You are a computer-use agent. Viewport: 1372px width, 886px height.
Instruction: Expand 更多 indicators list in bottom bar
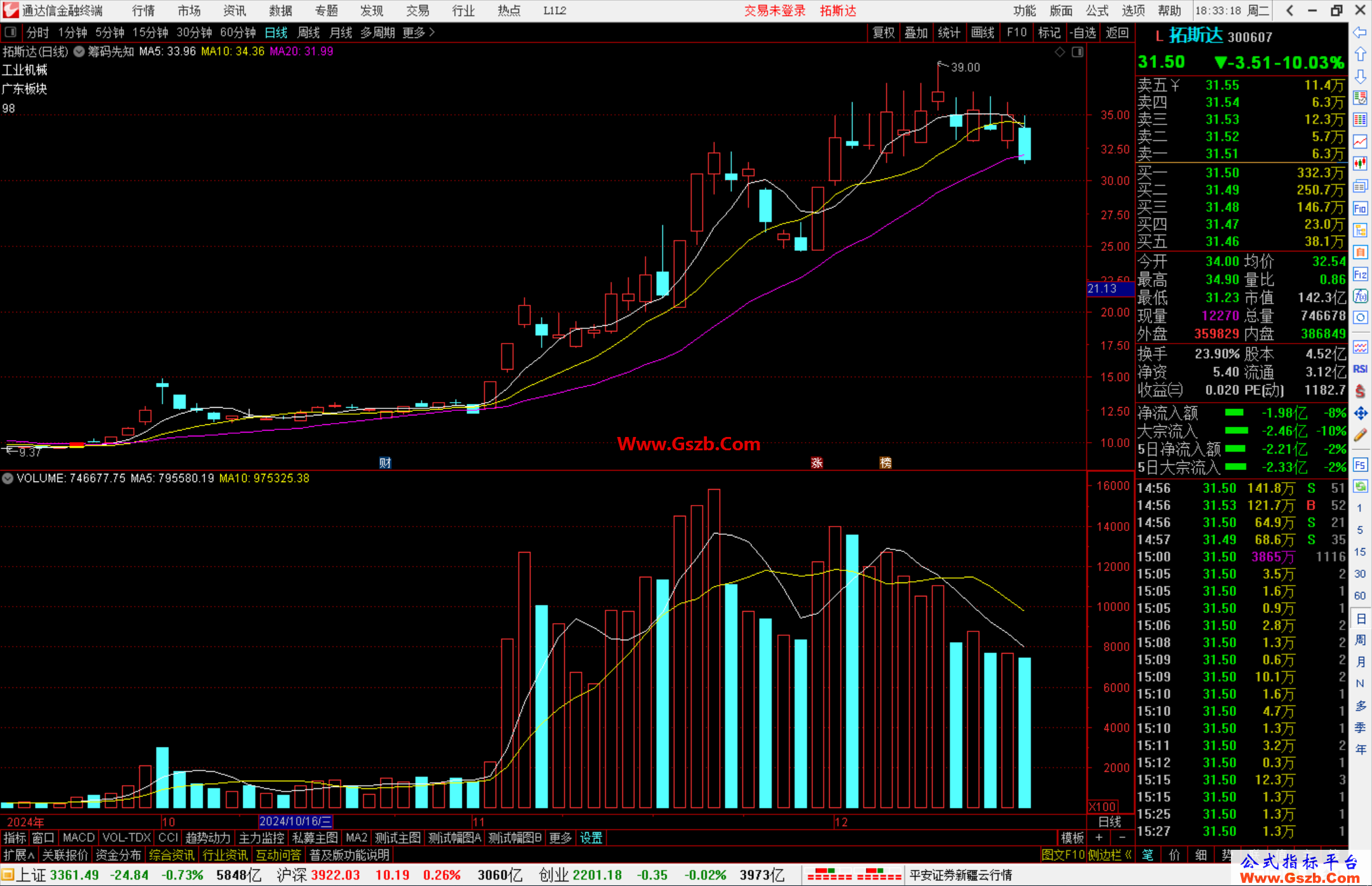(x=560, y=838)
